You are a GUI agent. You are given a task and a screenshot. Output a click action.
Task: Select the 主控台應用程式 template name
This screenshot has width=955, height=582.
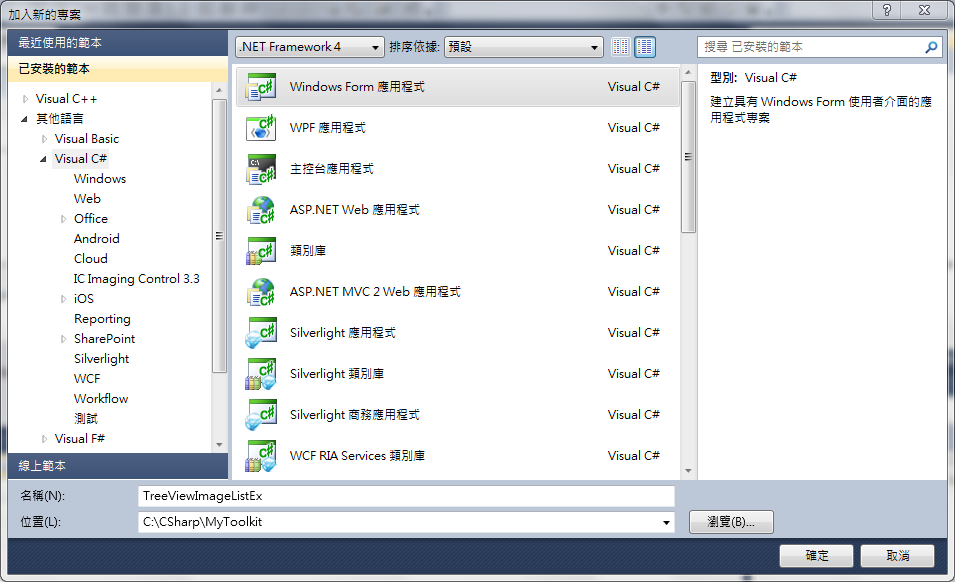332,169
